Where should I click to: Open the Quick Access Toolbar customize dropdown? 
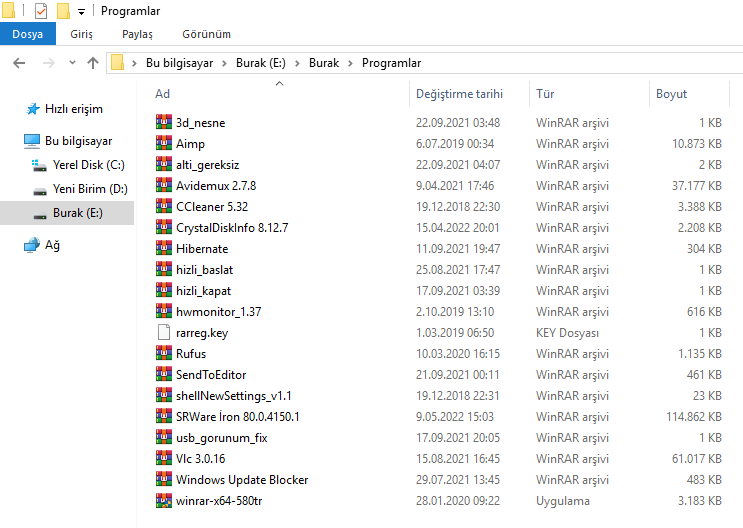[82, 12]
